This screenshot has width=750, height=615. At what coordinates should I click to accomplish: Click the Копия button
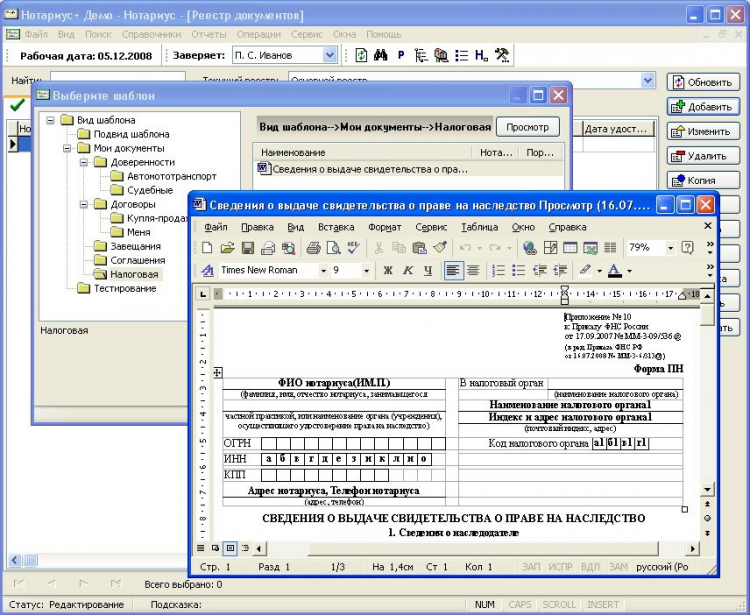703,180
